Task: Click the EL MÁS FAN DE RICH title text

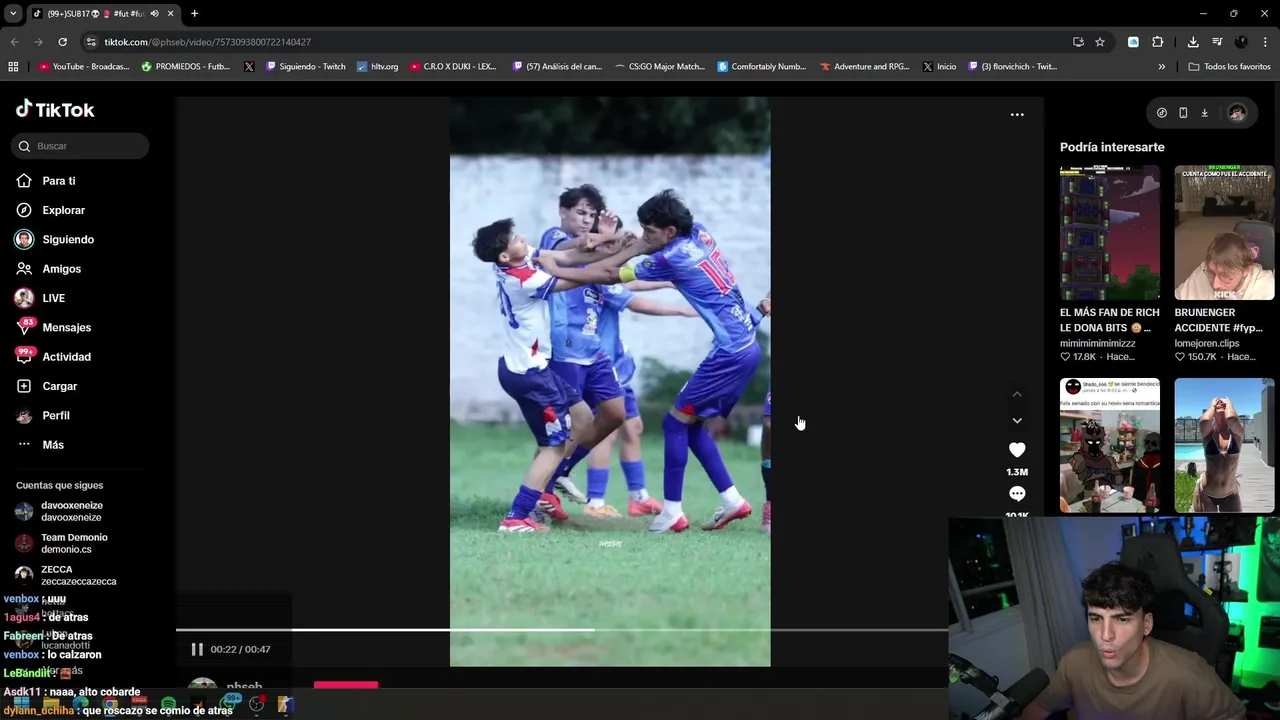Action: point(1110,320)
